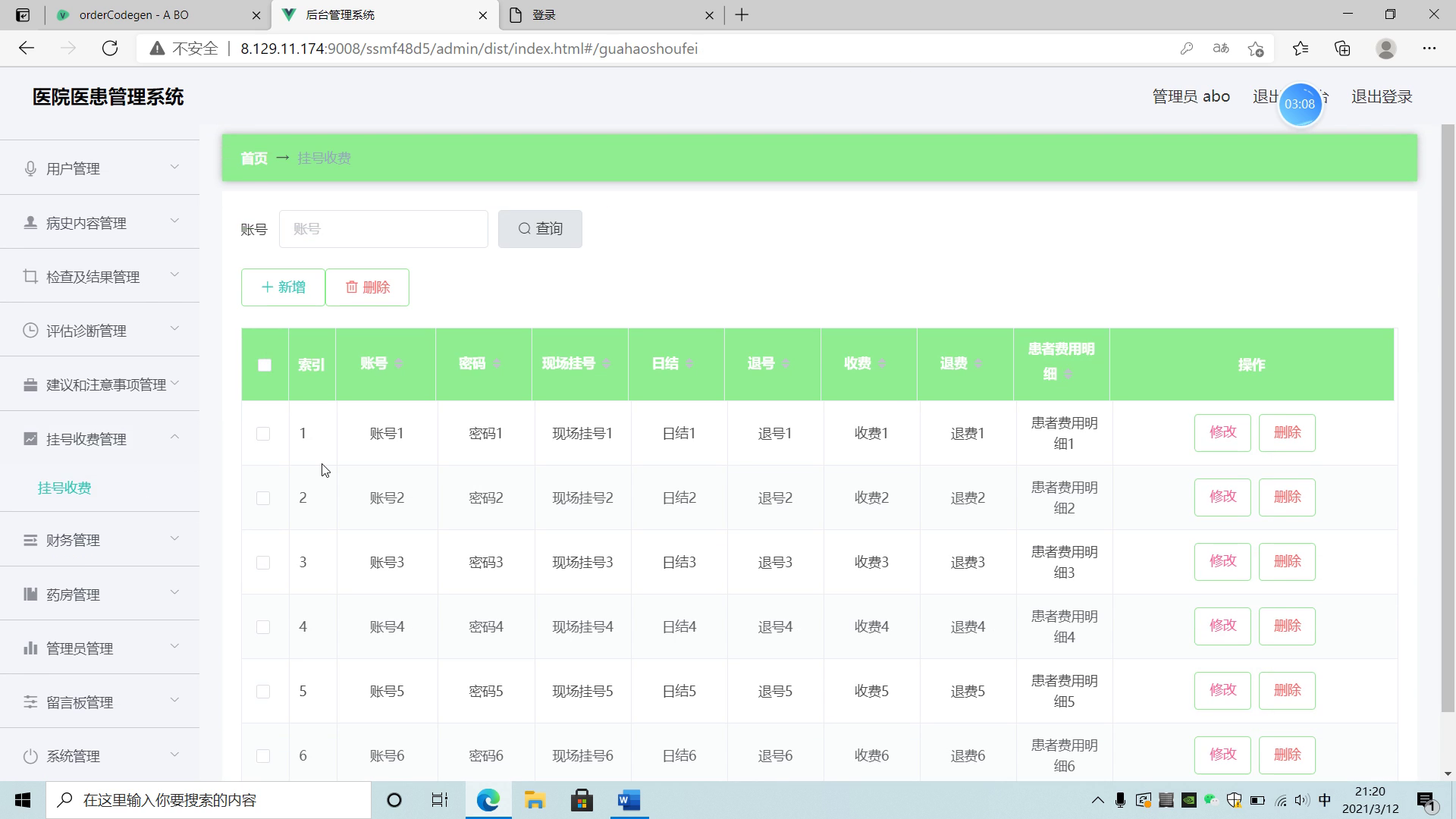The height and width of the screenshot is (819, 1456).
Task: Click the briefcase icon beside 建议和注意事项管理
Action: click(x=30, y=384)
